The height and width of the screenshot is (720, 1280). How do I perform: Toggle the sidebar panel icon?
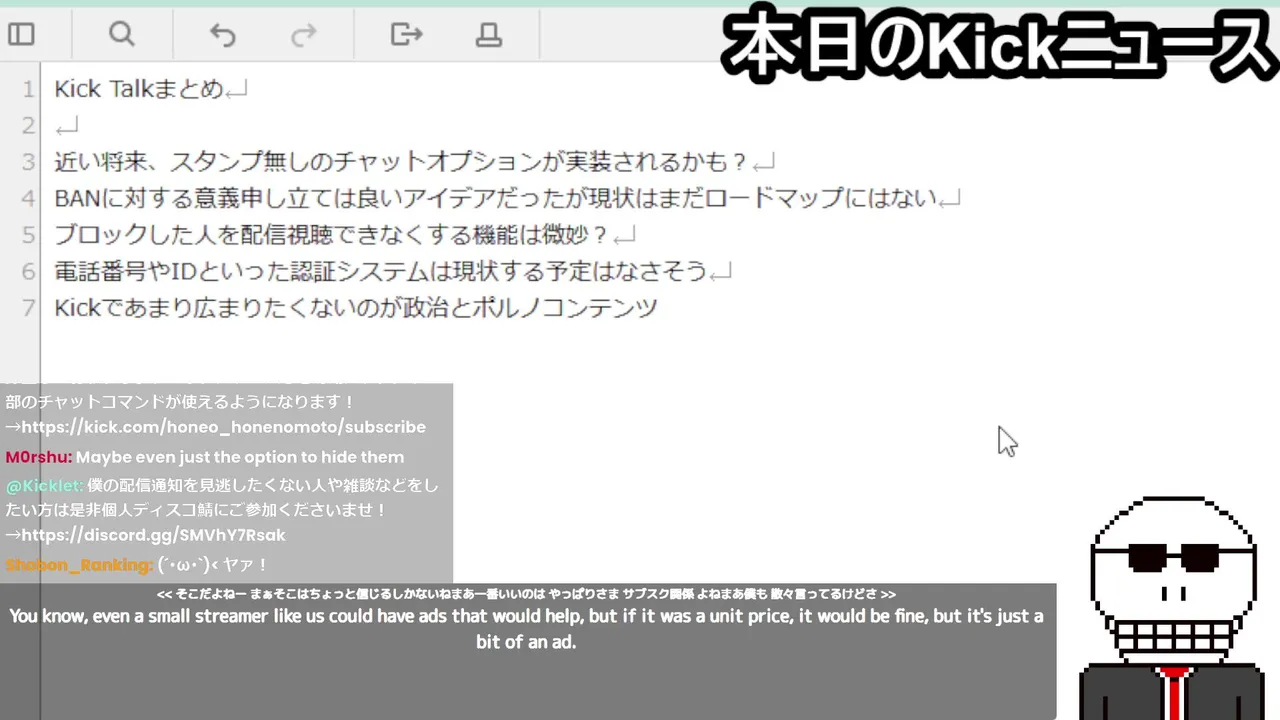point(21,34)
